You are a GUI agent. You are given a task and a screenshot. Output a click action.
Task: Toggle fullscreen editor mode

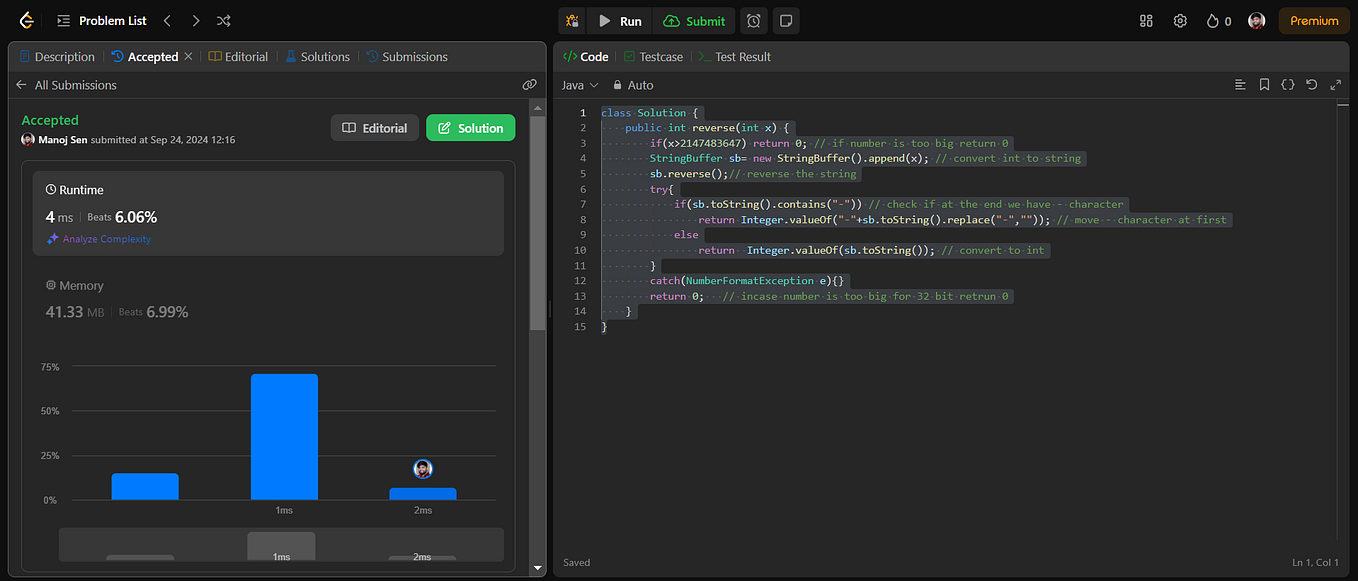tap(1336, 85)
